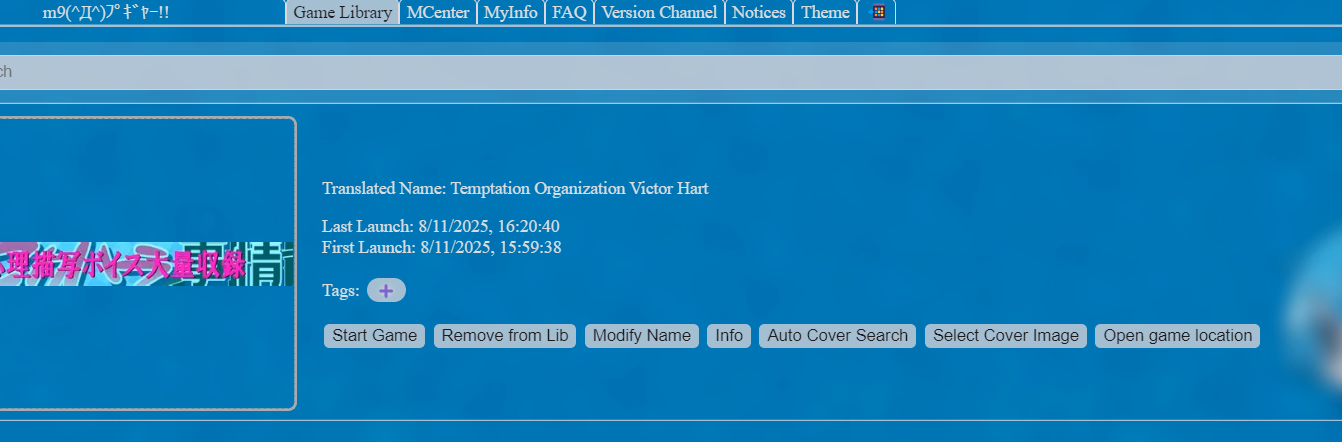Add a tag with the plus button

(386, 290)
